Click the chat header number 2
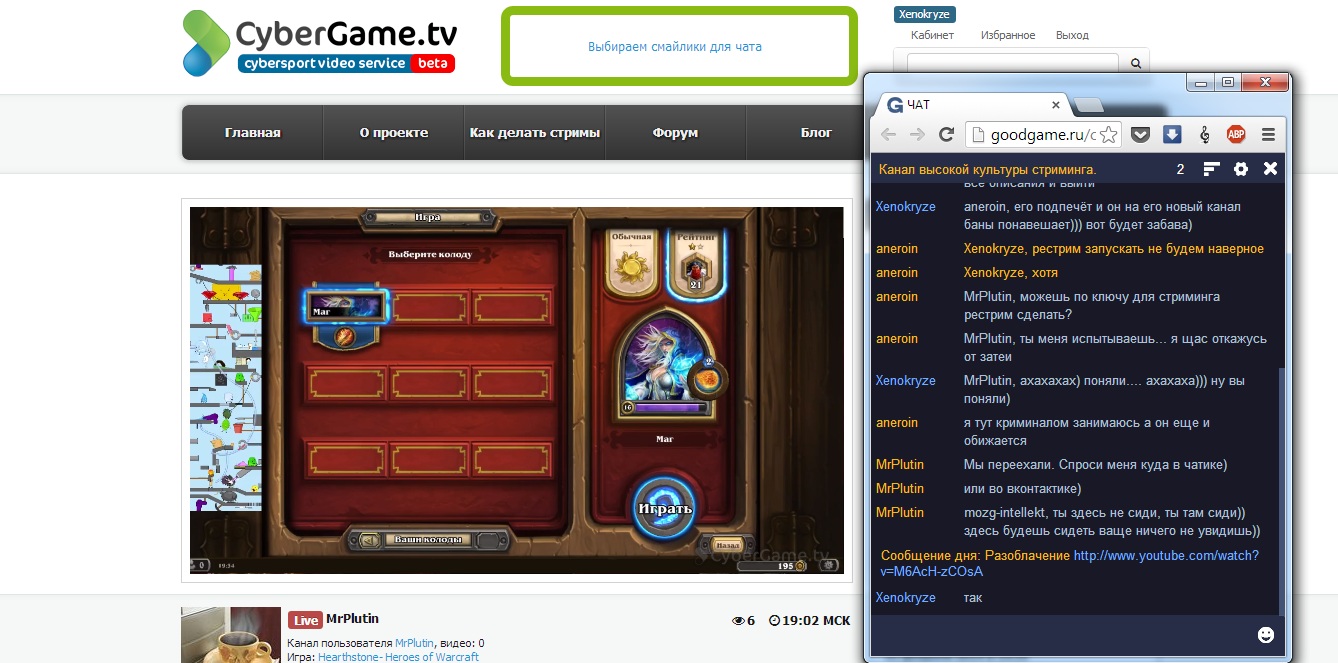The width and height of the screenshot is (1338, 663). 1180,169
